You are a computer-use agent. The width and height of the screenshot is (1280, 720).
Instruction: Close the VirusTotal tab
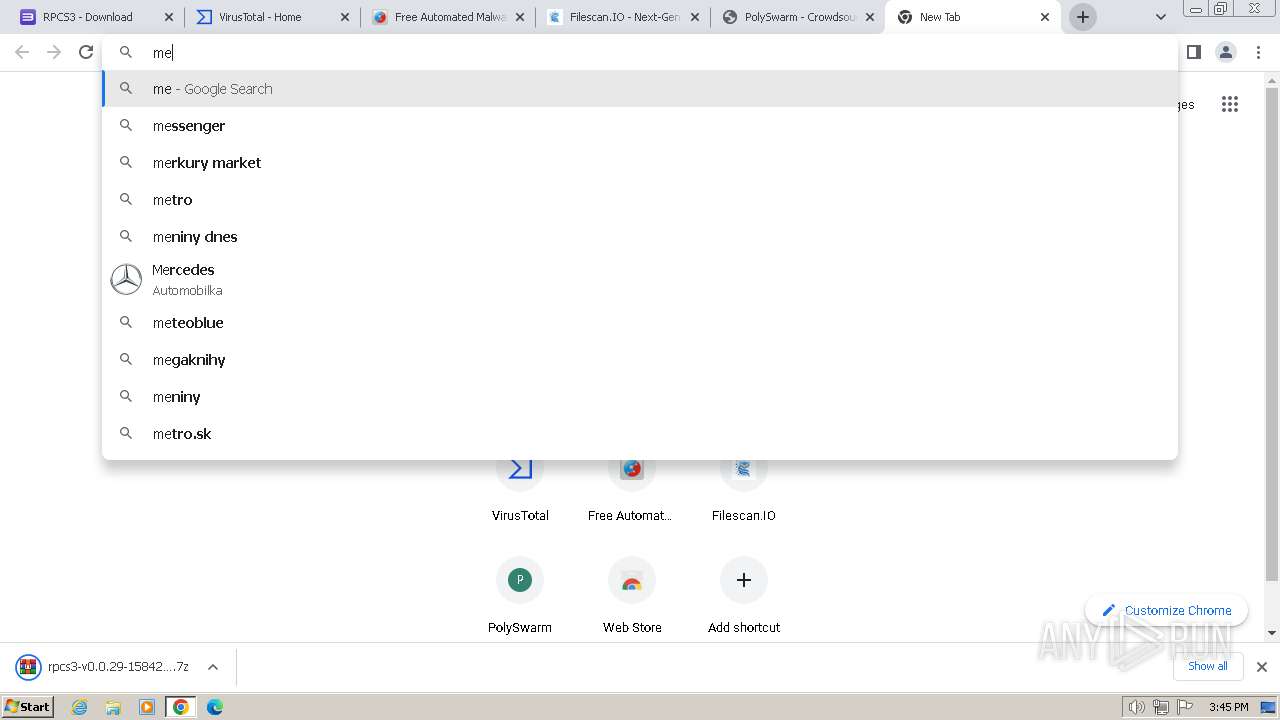click(345, 17)
